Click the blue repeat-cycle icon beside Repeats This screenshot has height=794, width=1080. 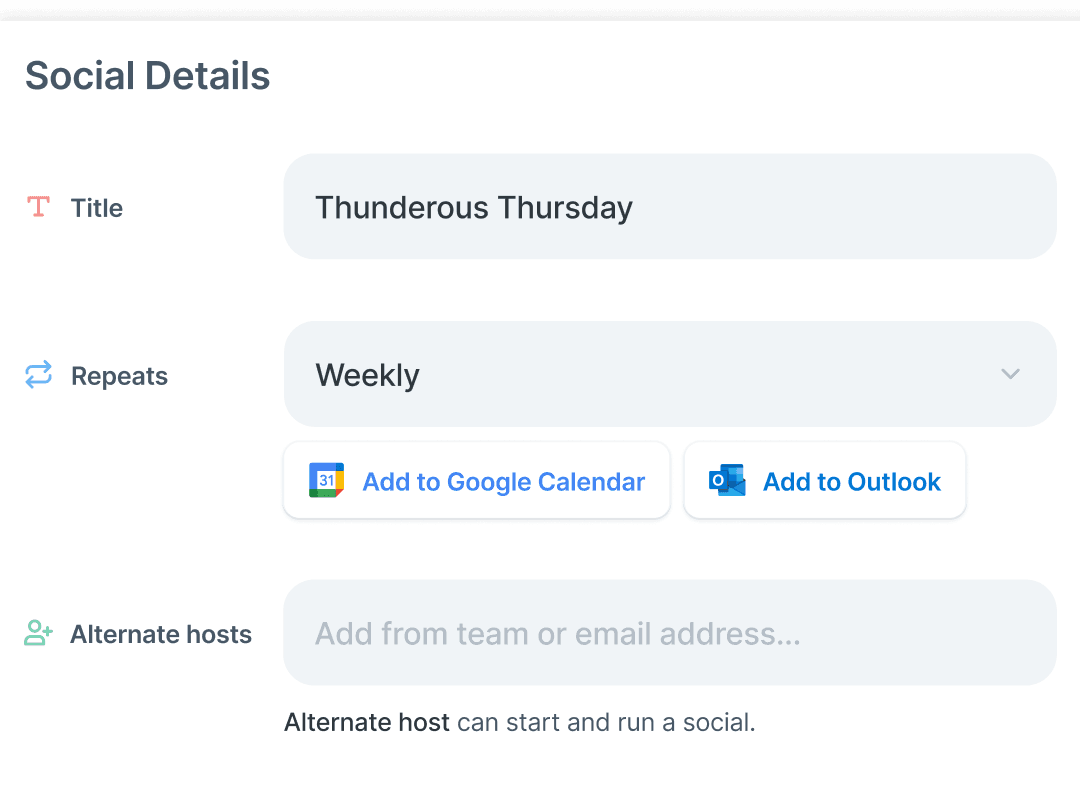pos(38,374)
